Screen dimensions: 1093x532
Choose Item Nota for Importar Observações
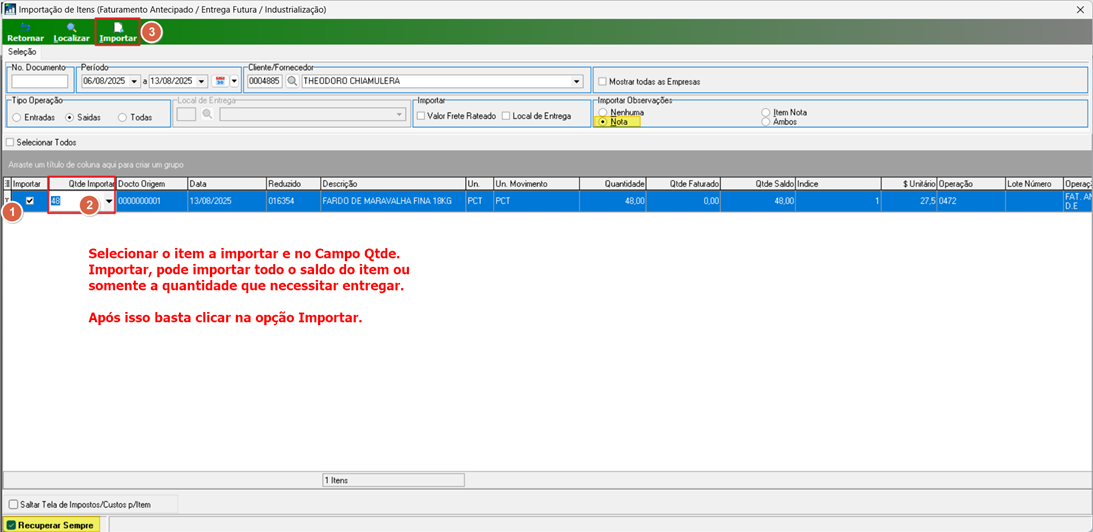pos(765,112)
